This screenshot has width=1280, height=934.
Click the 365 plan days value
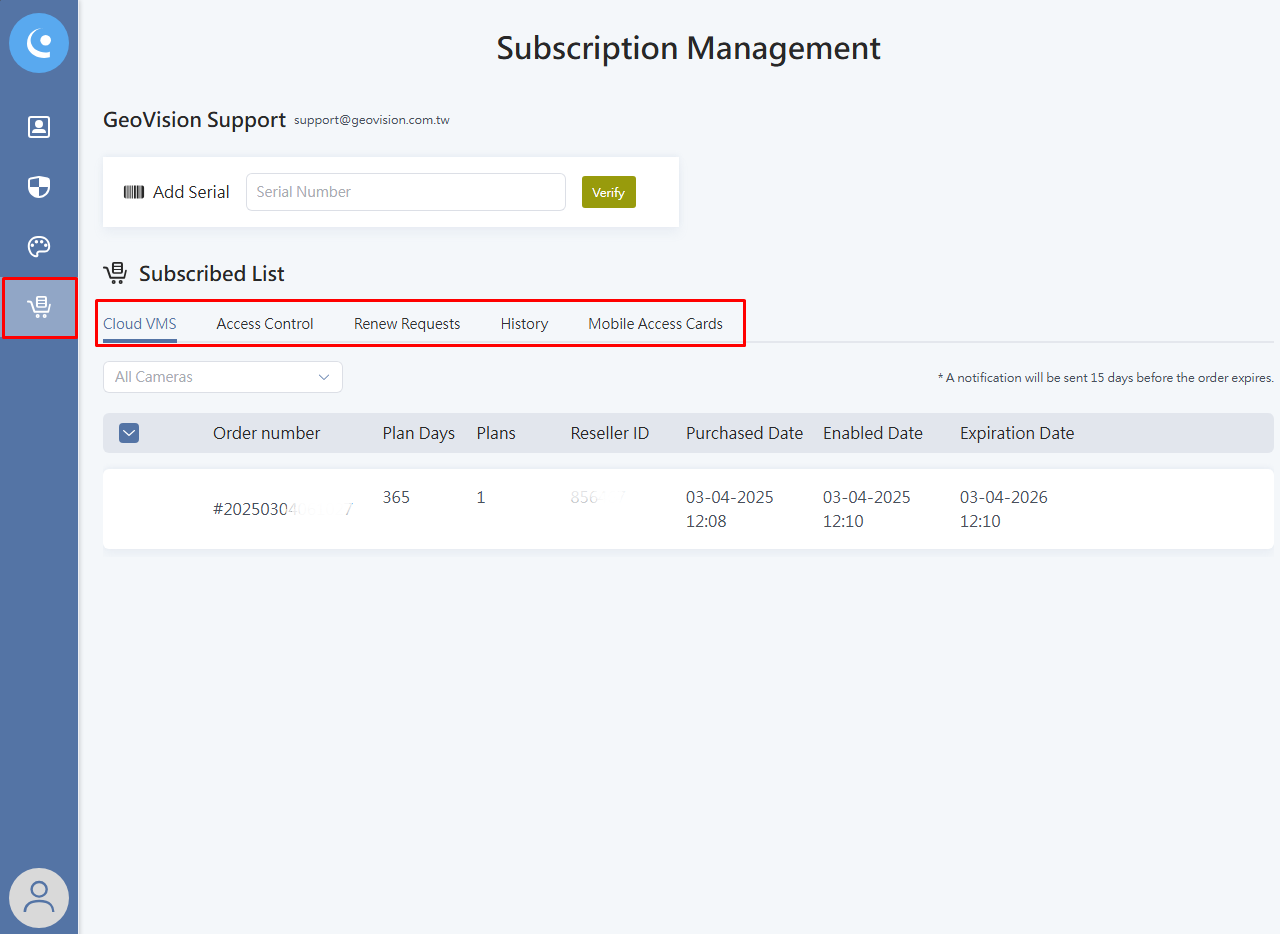tap(396, 497)
